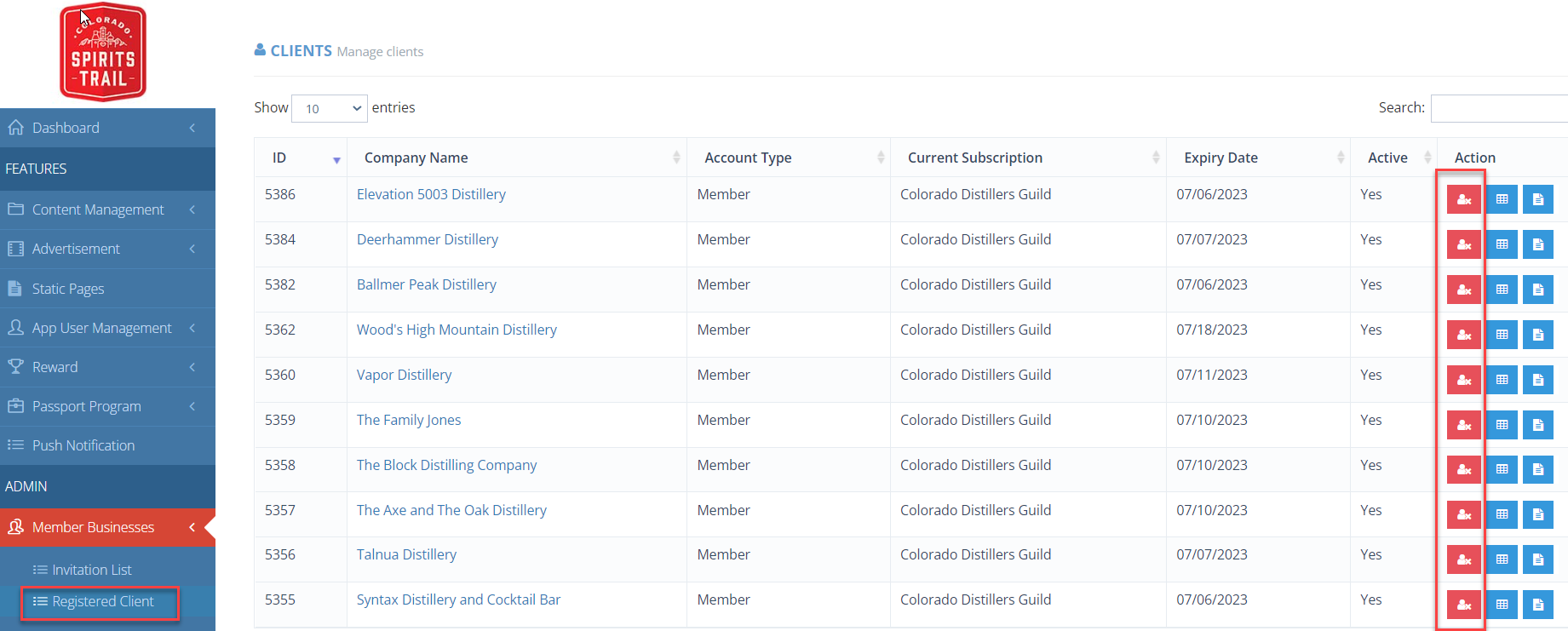Expand the Passport Program chevron

(192, 406)
